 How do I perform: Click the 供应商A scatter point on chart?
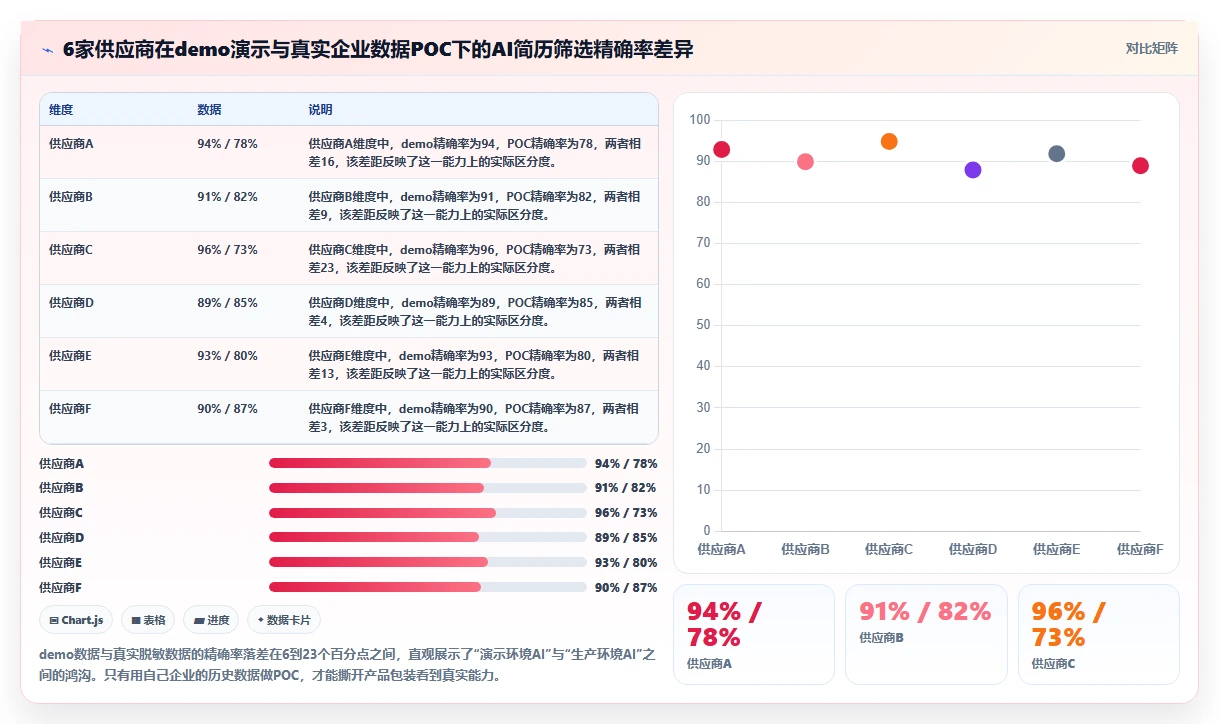click(x=721, y=149)
